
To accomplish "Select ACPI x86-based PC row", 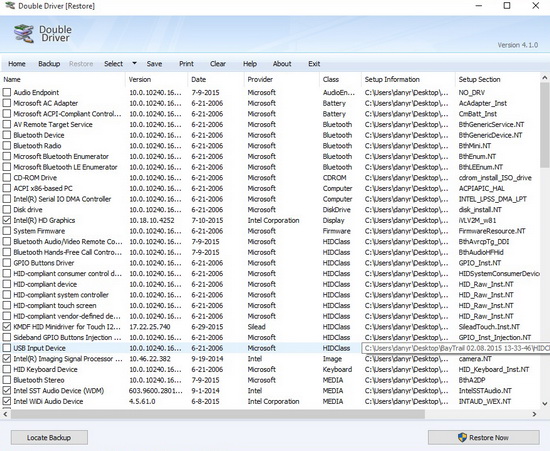I will coord(43,188).
